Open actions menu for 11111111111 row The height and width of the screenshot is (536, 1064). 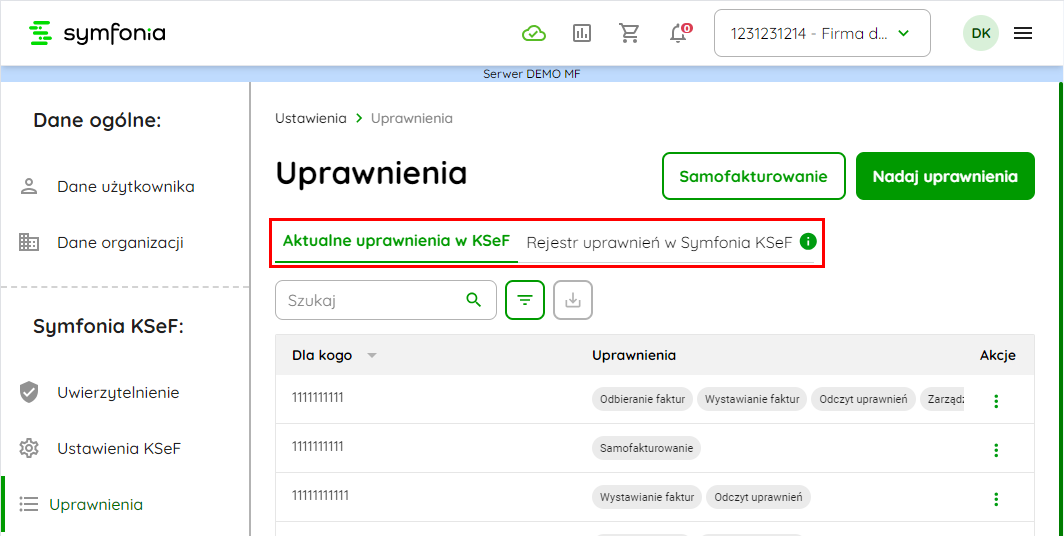point(996,499)
